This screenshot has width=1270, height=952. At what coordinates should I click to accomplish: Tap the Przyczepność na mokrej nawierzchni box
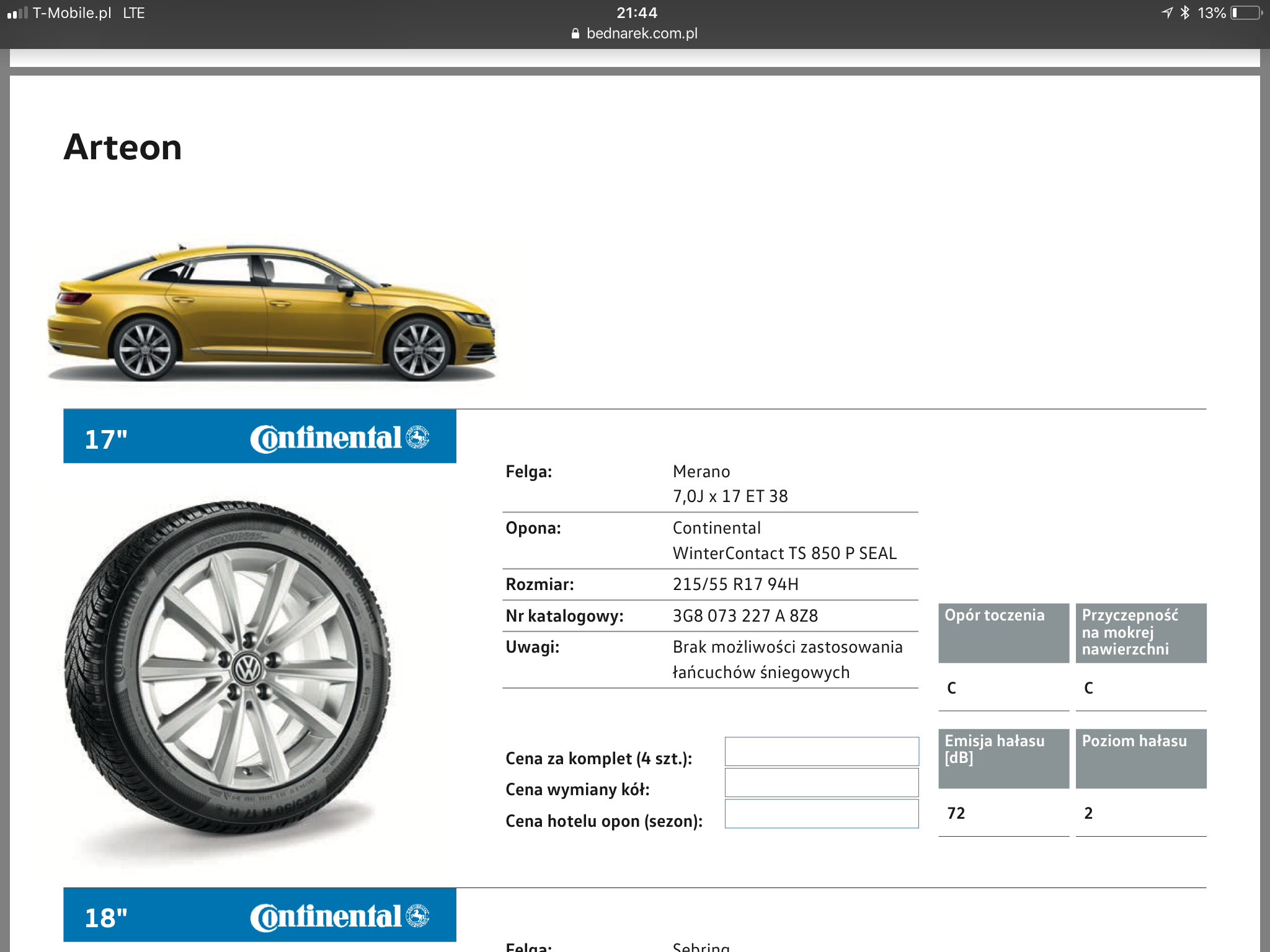tap(1140, 632)
